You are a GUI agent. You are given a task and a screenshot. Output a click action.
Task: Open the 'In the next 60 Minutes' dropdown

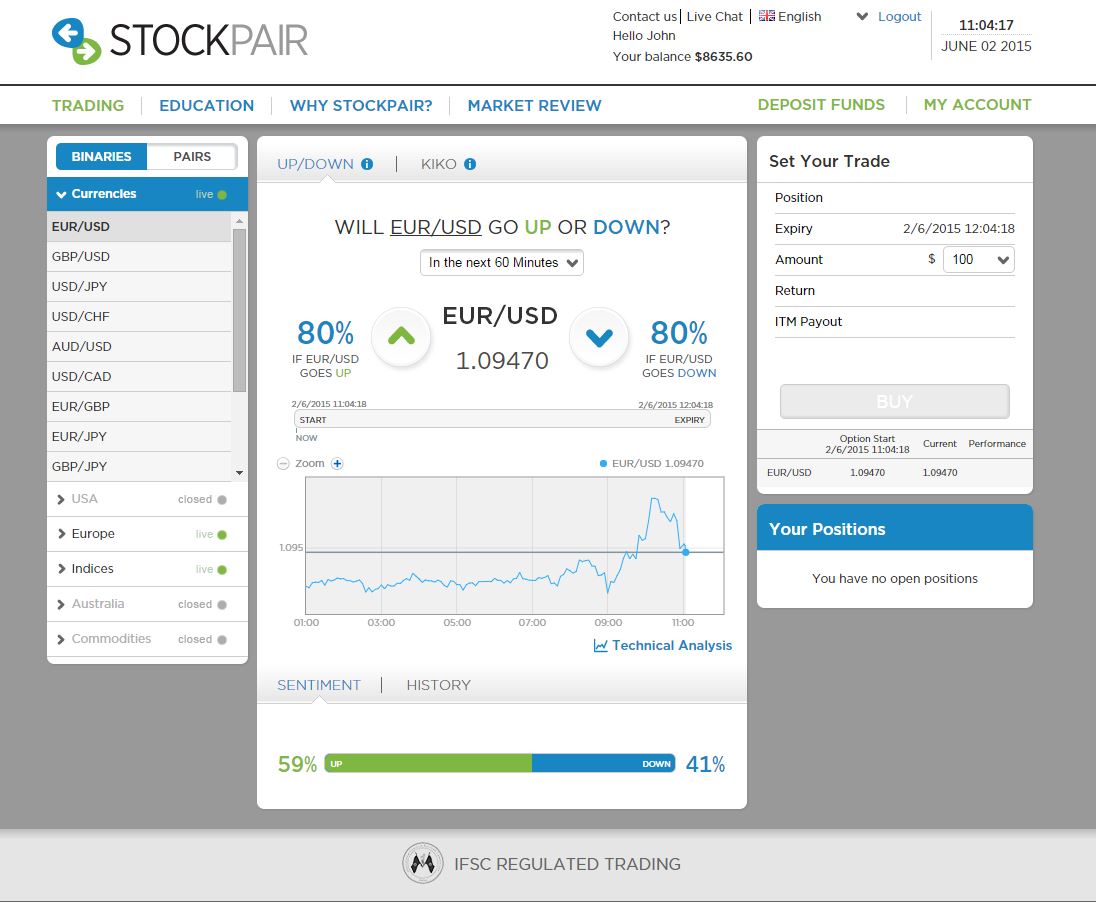pos(502,263)
